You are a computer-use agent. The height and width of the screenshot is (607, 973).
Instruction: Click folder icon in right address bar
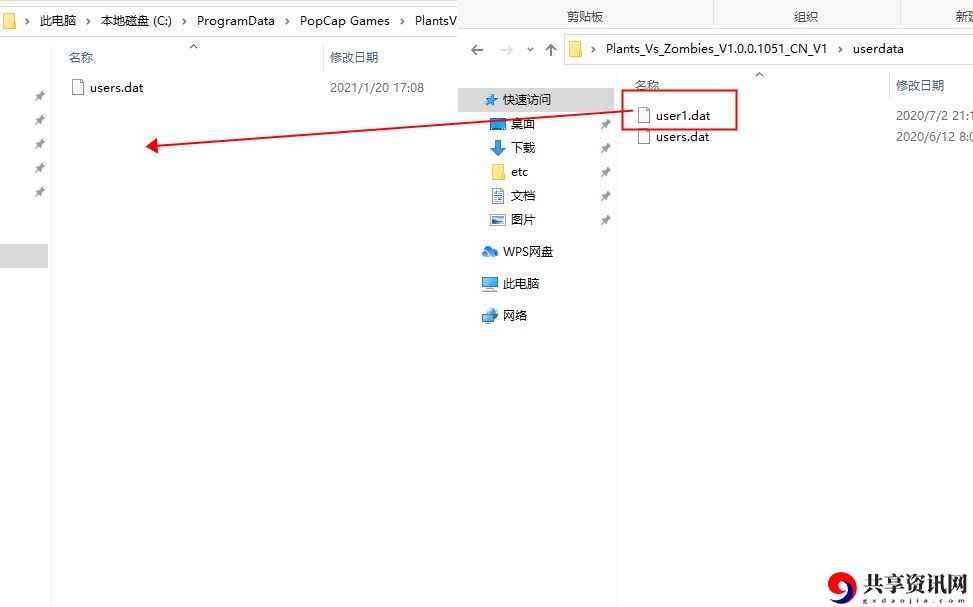pyautogui.click(x=575, y=48)
